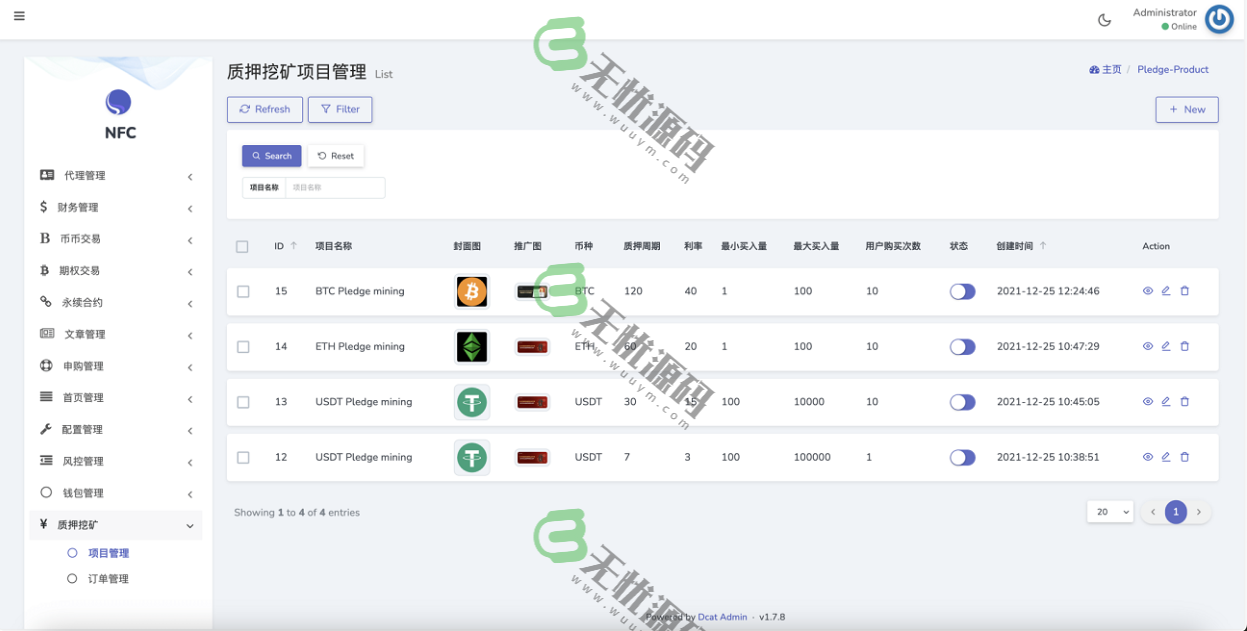
Task: Delete the USDT project ID 13
Action: (1184, 402)
